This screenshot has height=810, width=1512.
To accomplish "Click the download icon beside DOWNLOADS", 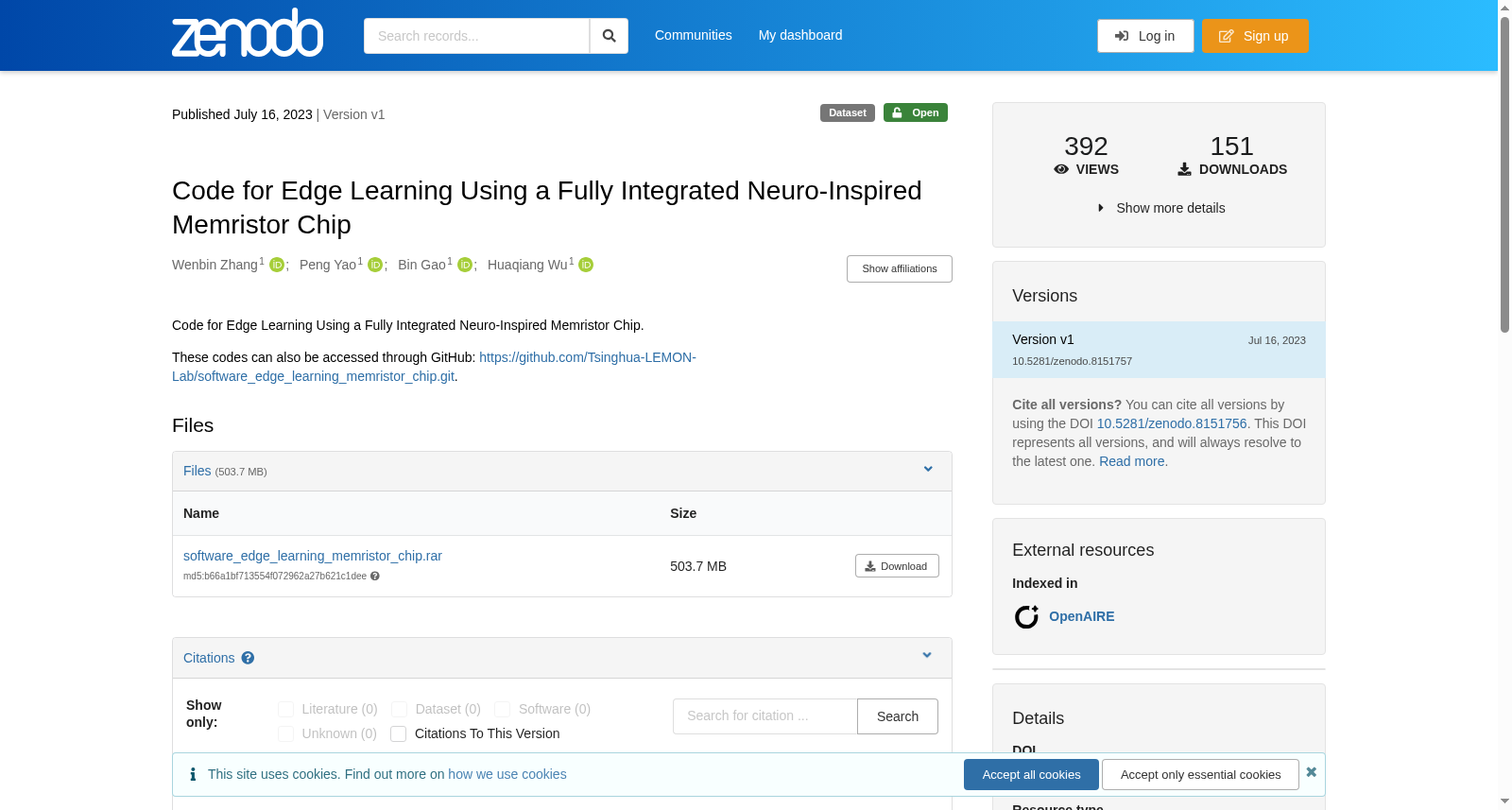I will 1184,169.
